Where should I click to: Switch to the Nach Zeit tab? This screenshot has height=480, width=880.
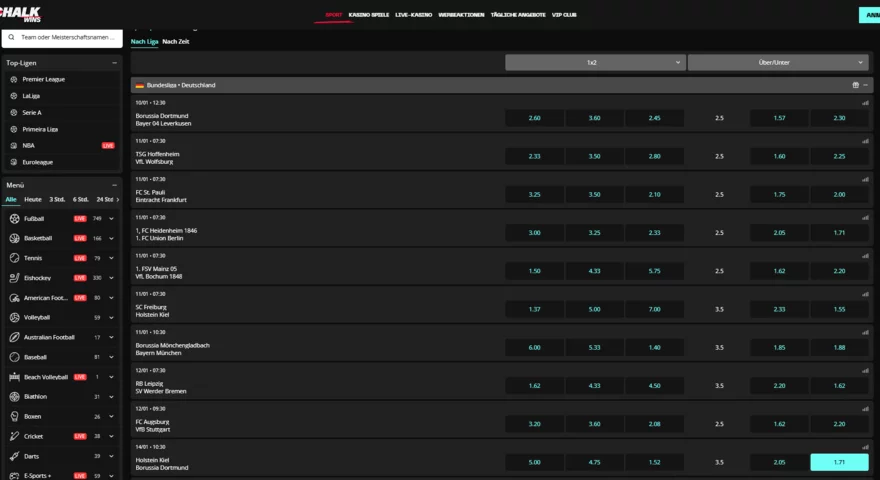point(176,42)
